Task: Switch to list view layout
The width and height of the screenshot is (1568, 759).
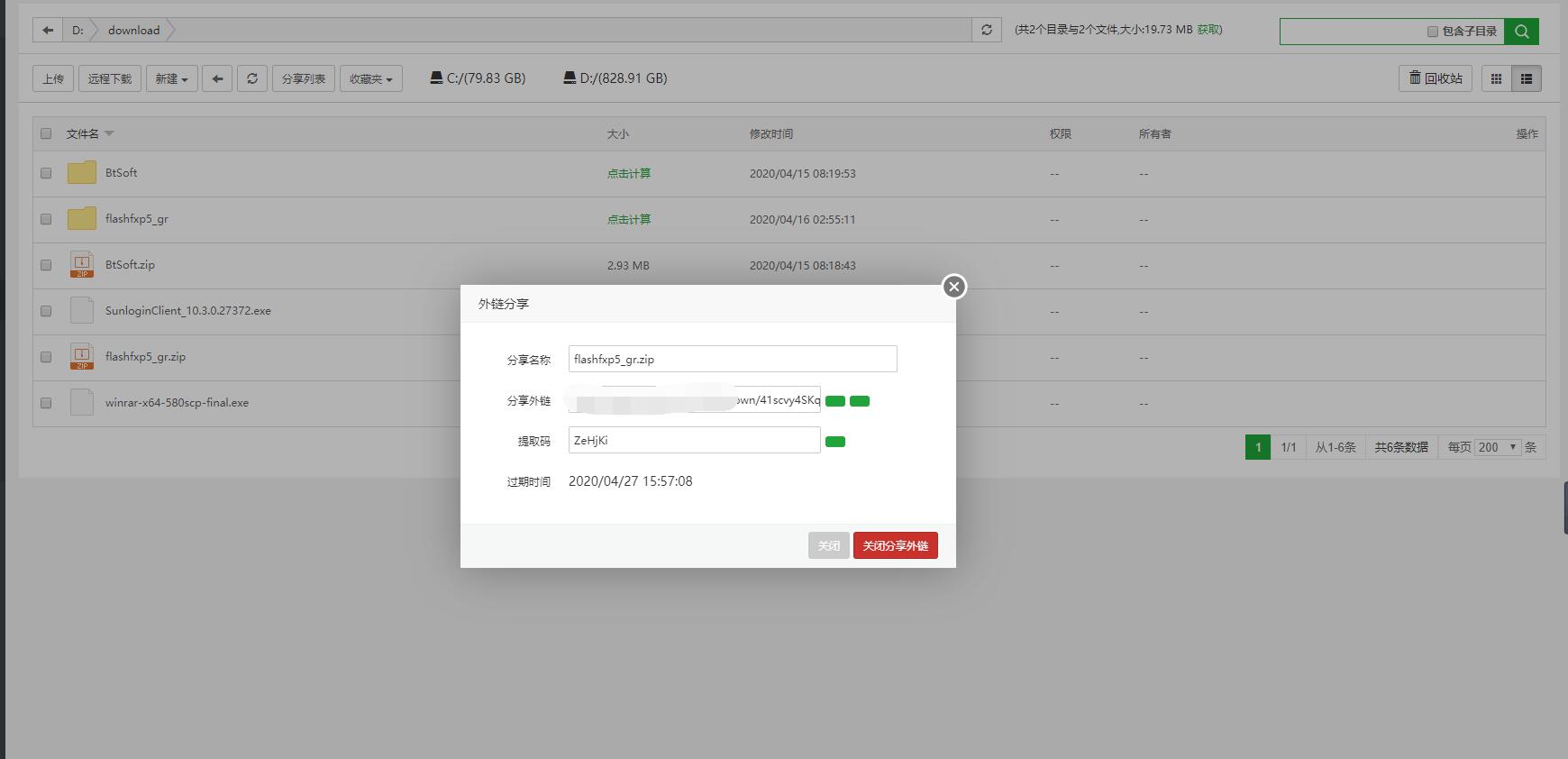Action: coord(1527,78)
